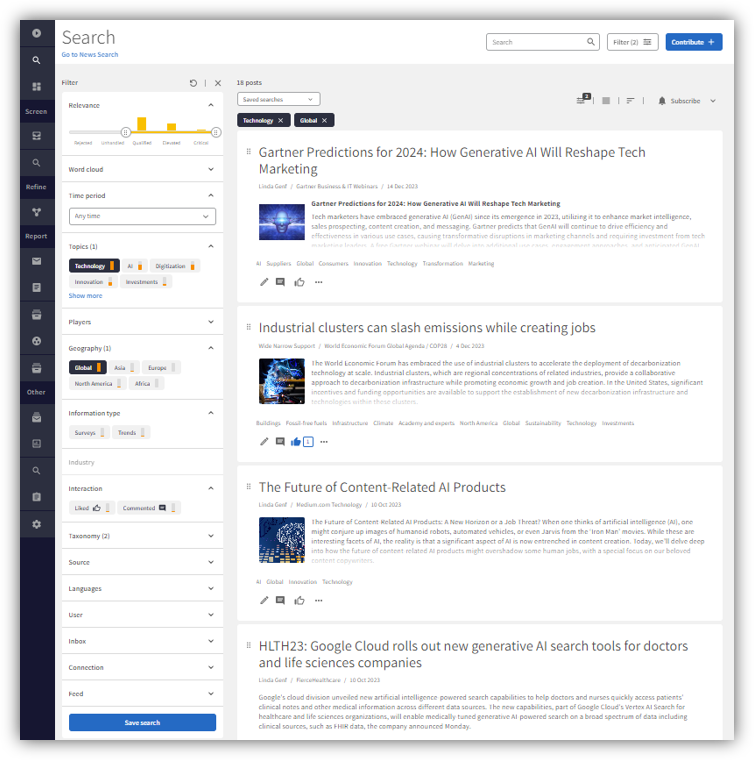This screenshot has width=754, height=760.
Task: Switch to compact list view icon
Action: pos(606,101)
